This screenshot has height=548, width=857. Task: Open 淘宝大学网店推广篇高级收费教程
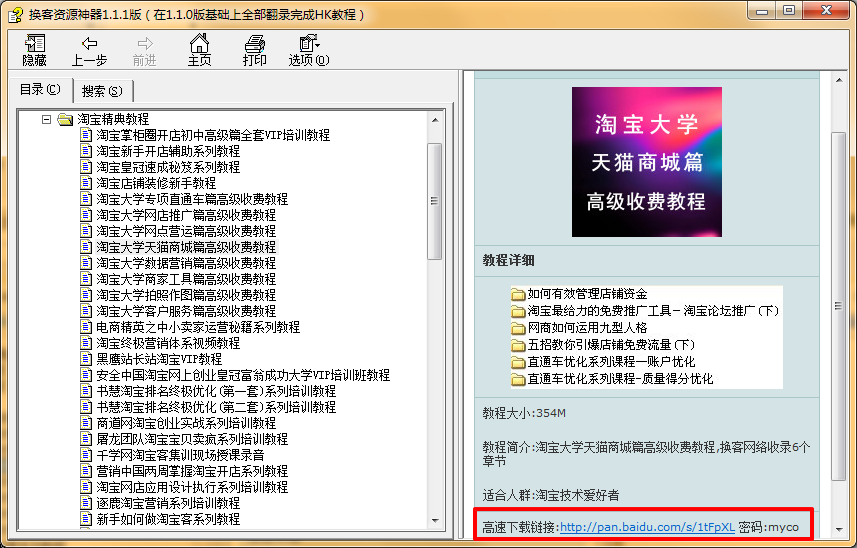186,215
